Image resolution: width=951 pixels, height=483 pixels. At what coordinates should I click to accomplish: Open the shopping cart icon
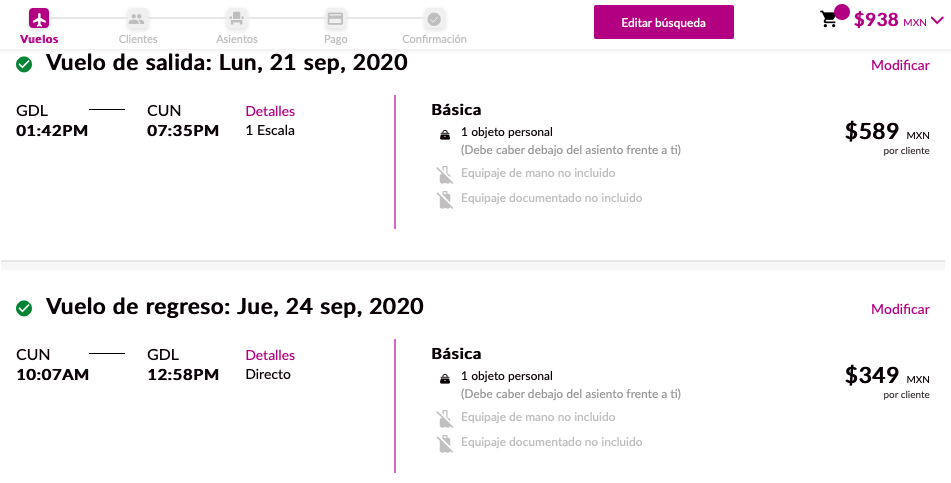[x=829, y=19]
